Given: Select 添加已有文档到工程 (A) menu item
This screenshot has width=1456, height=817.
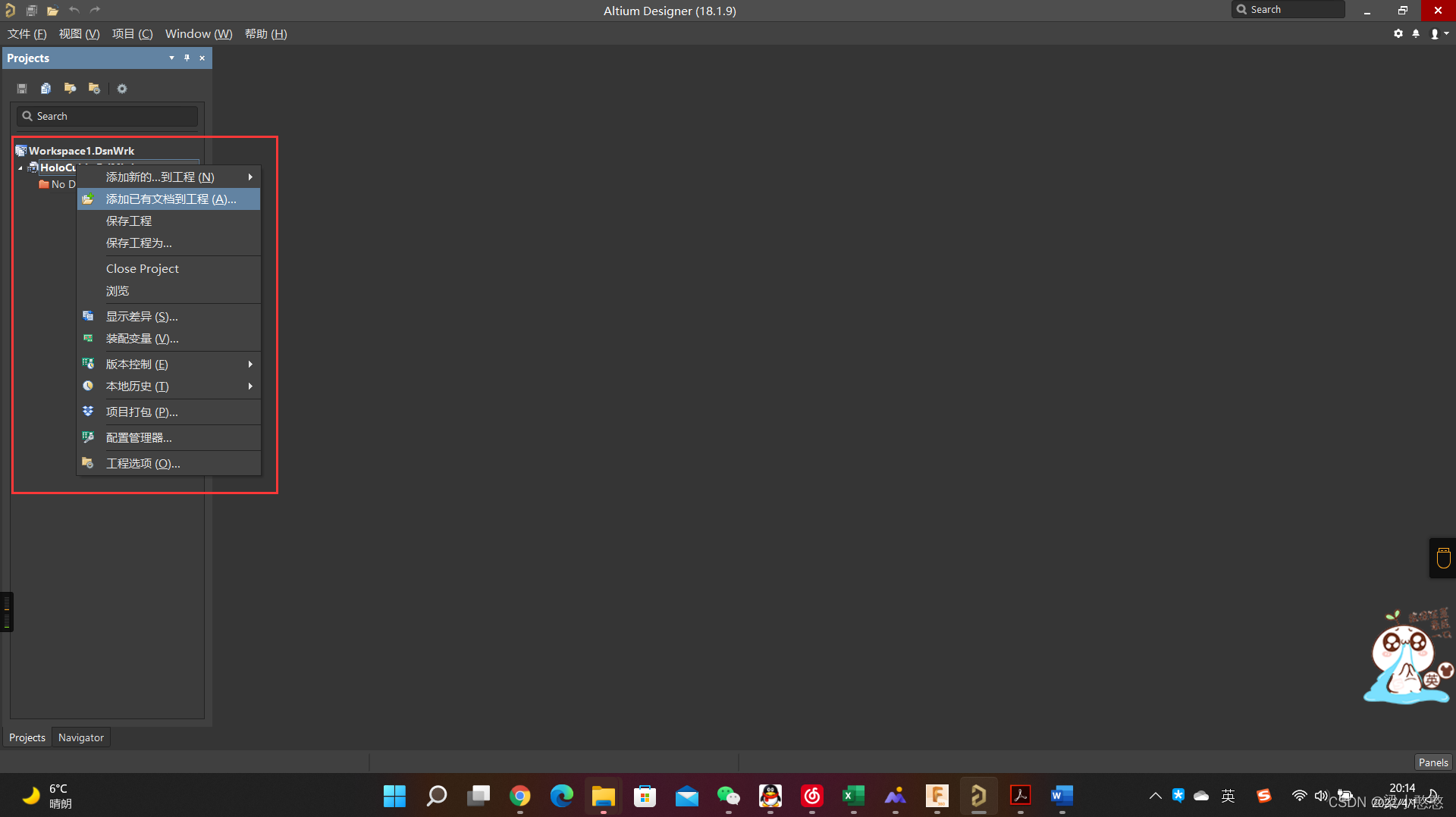Looking at the screenshot, I should (171, 199).
